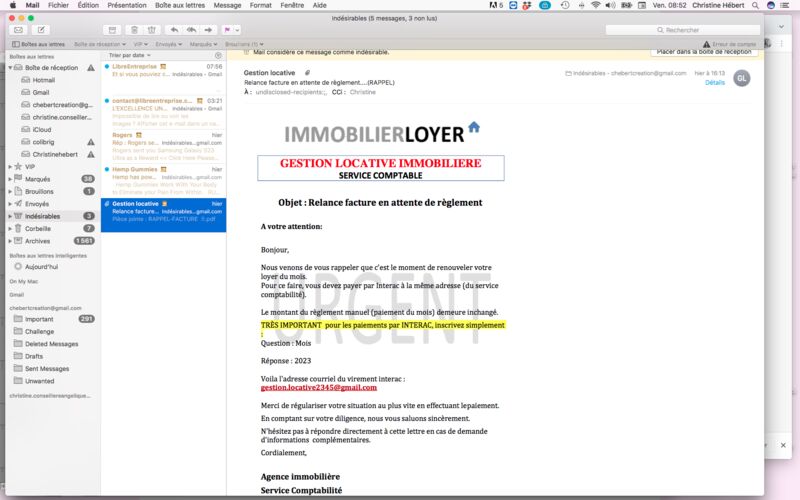Collapse the Boîte de réception mailbox tree
Viewport: 800px width, 500px height.
[x=10, y=68]
